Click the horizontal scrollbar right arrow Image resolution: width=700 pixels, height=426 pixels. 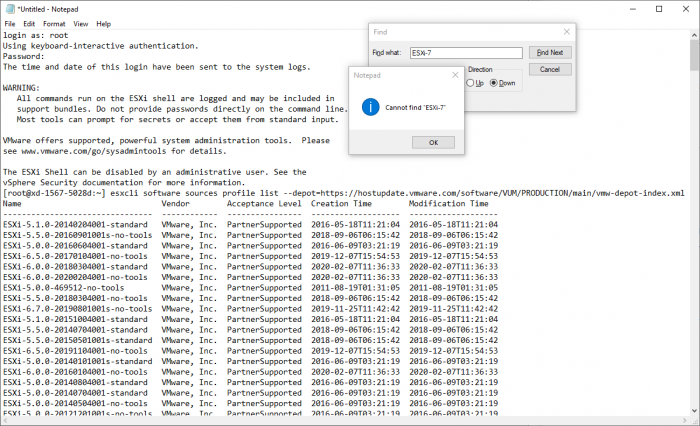click(x=685, y=421)
